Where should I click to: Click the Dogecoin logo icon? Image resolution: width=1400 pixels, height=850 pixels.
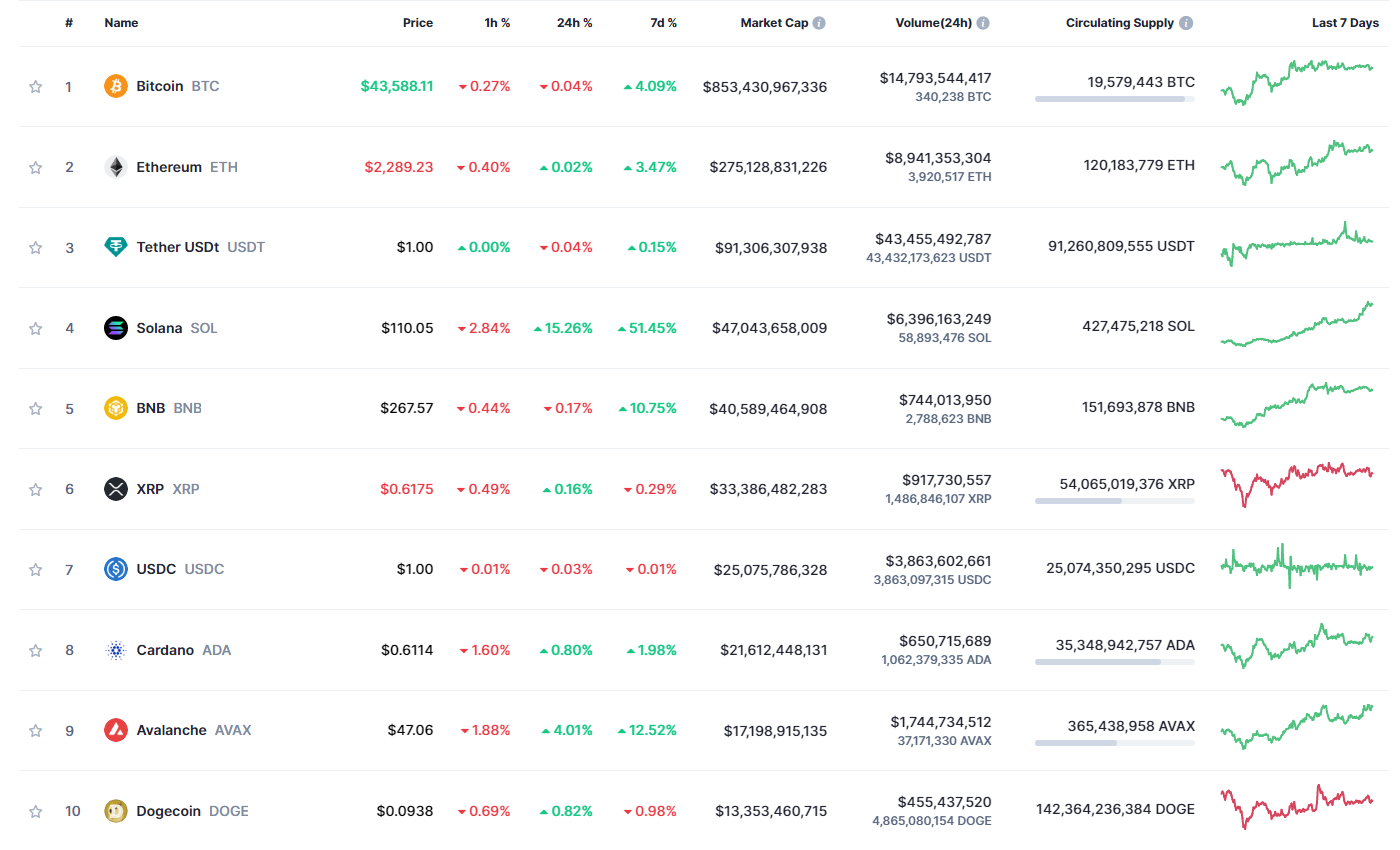[116, 811]
